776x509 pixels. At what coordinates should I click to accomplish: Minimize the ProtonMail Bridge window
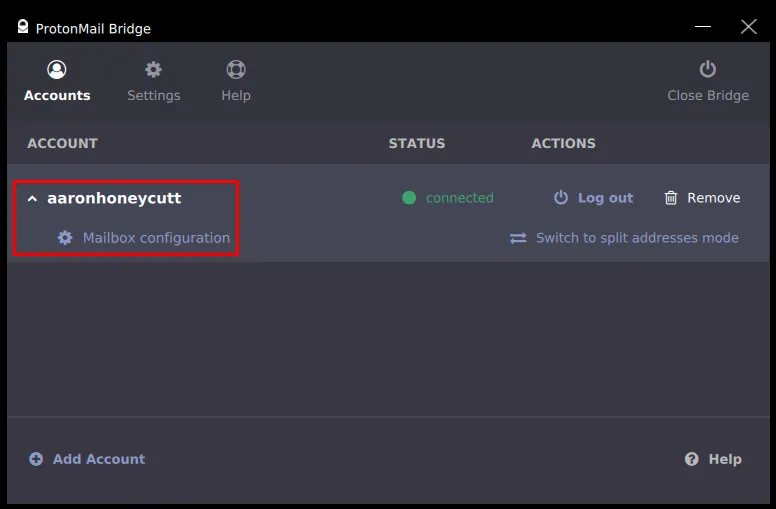click(703, 26)
